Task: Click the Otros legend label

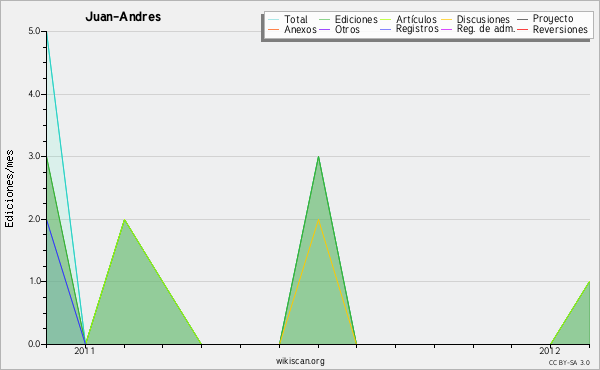Action: pyautogui.click(x=347, y=29)
